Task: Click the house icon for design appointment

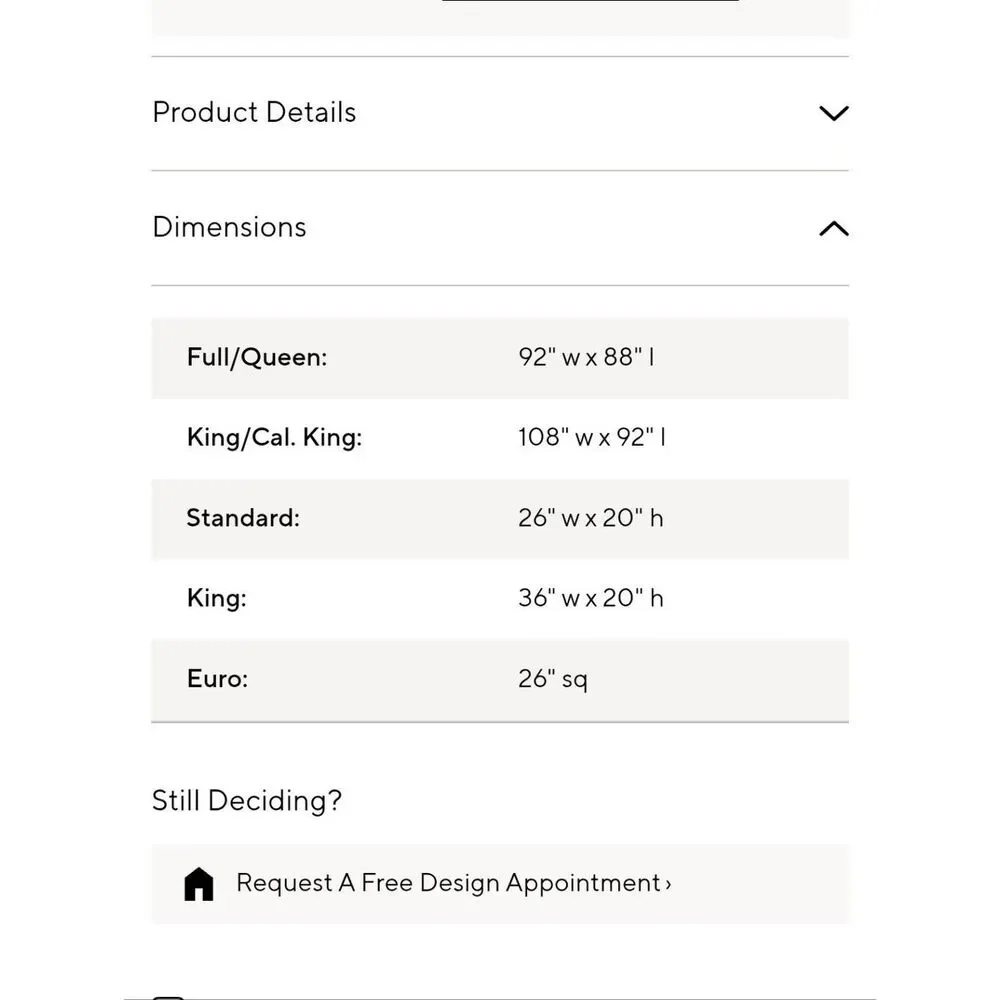Action: coord(199,884)
